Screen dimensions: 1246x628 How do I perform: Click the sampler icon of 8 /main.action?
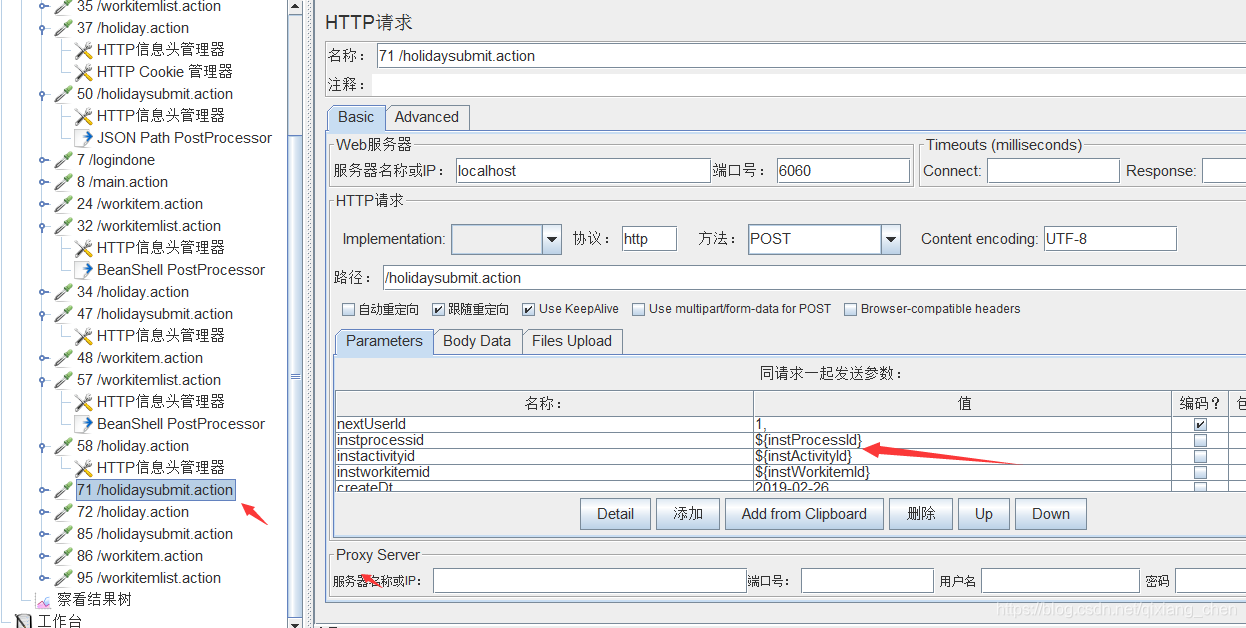(64, 182)
